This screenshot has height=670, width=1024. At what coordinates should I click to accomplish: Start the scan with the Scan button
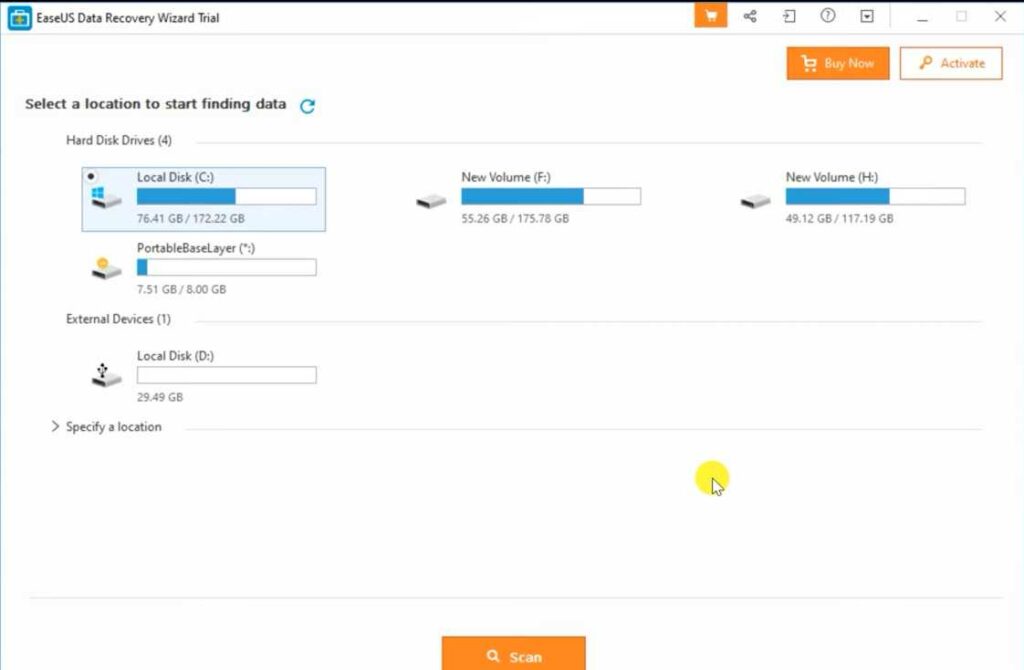(513, 654)
